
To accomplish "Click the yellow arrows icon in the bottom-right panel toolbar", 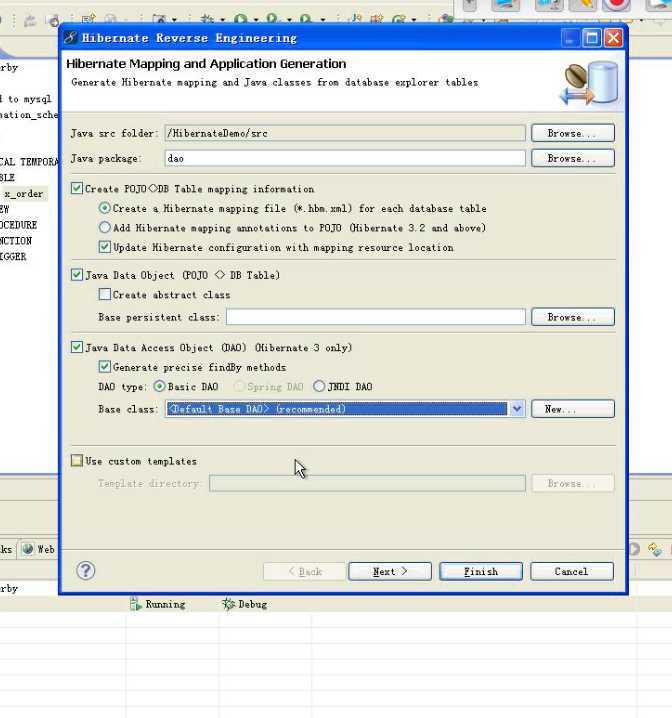I will 655,549.
